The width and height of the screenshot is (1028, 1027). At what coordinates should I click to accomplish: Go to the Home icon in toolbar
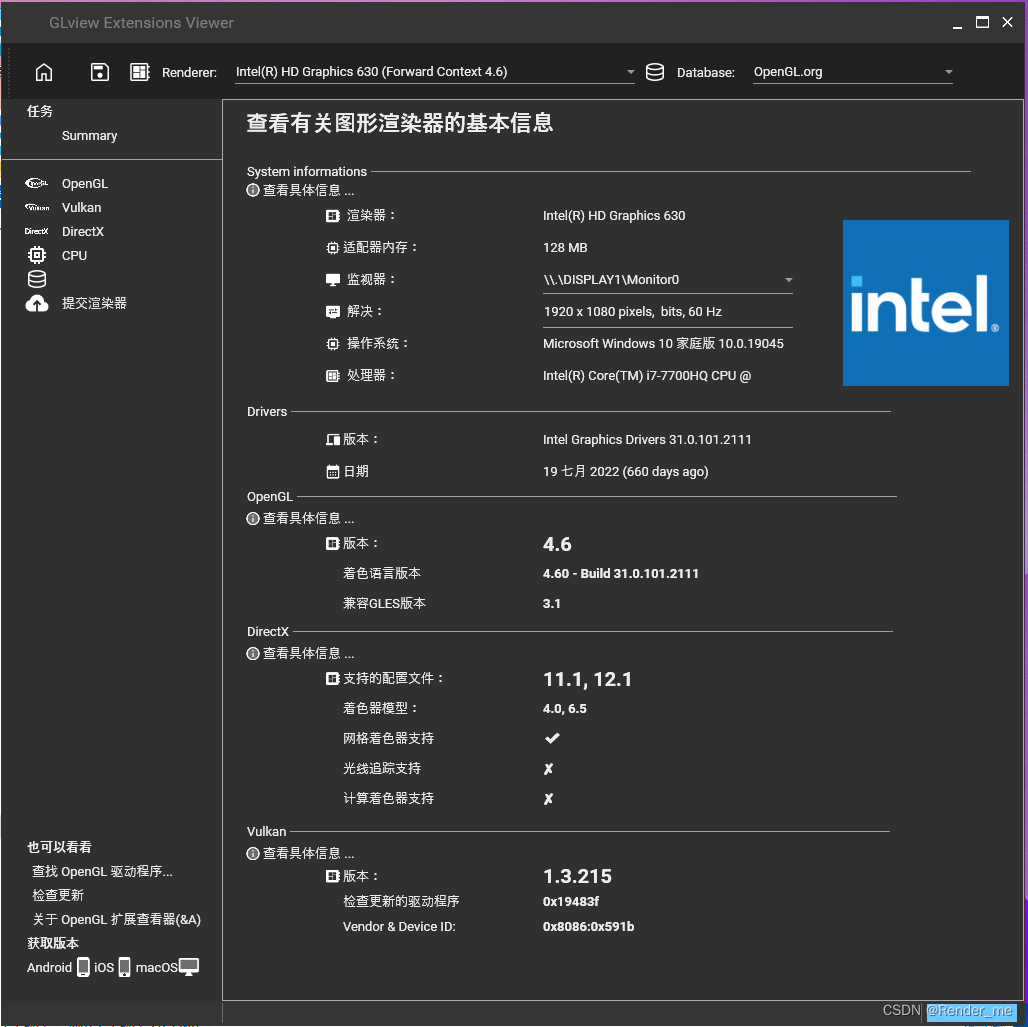click(x=44, y=72)
